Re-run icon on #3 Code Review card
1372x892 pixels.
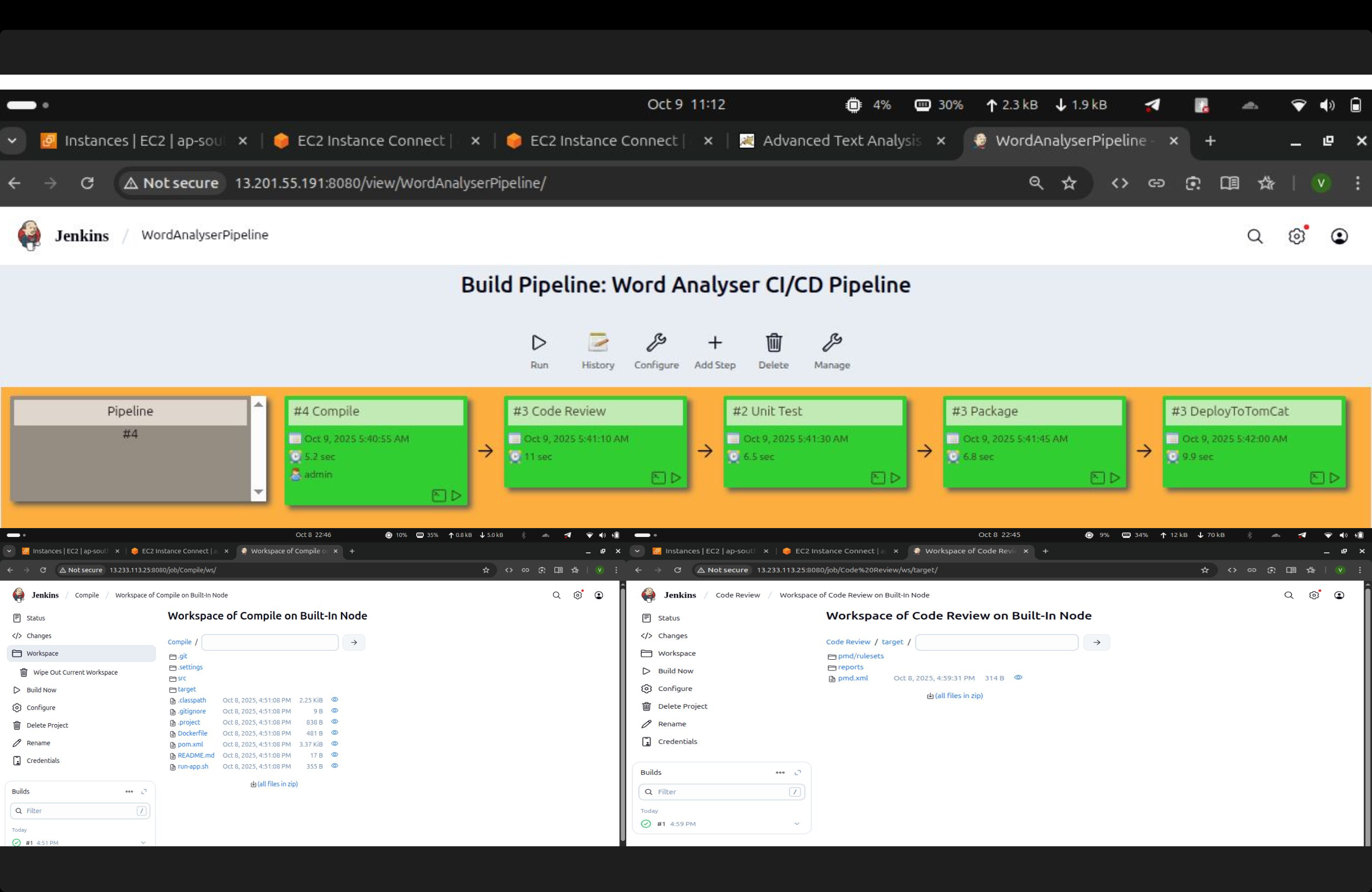click(676, 478)
